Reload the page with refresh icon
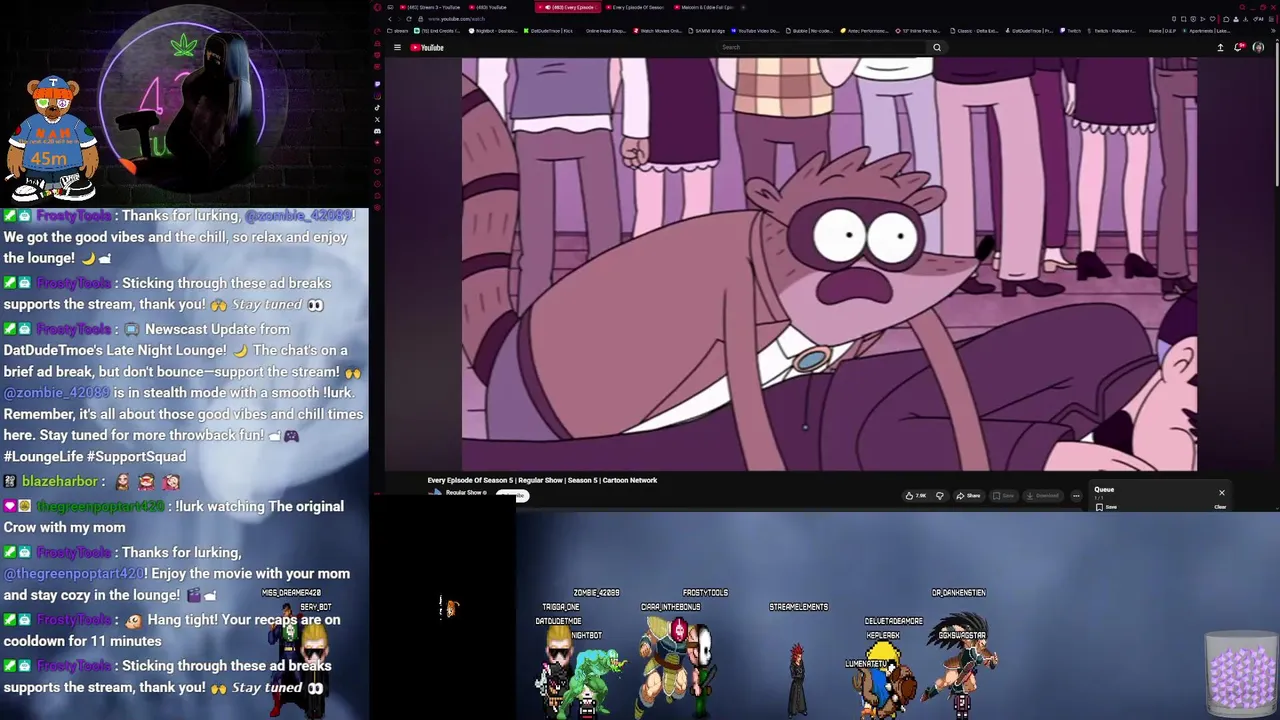This screenshot has width=1280, height=720. pyautogui.click(x=409, y=19)
